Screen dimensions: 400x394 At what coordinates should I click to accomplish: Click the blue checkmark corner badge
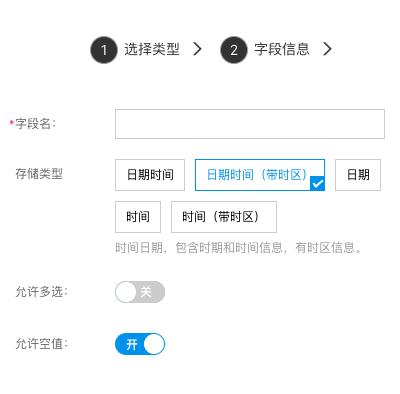point(318,184)
